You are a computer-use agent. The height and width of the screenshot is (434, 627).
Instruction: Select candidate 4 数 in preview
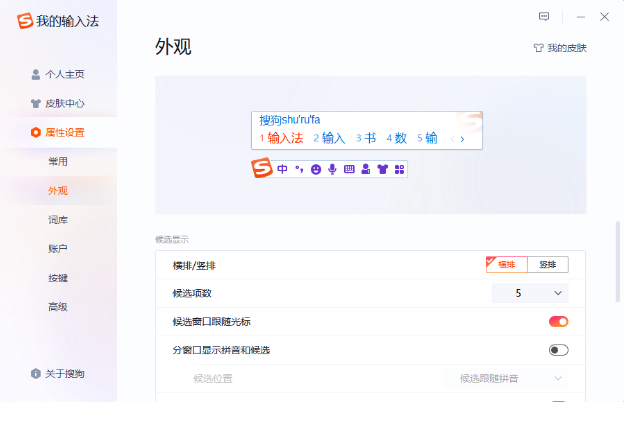397,138
